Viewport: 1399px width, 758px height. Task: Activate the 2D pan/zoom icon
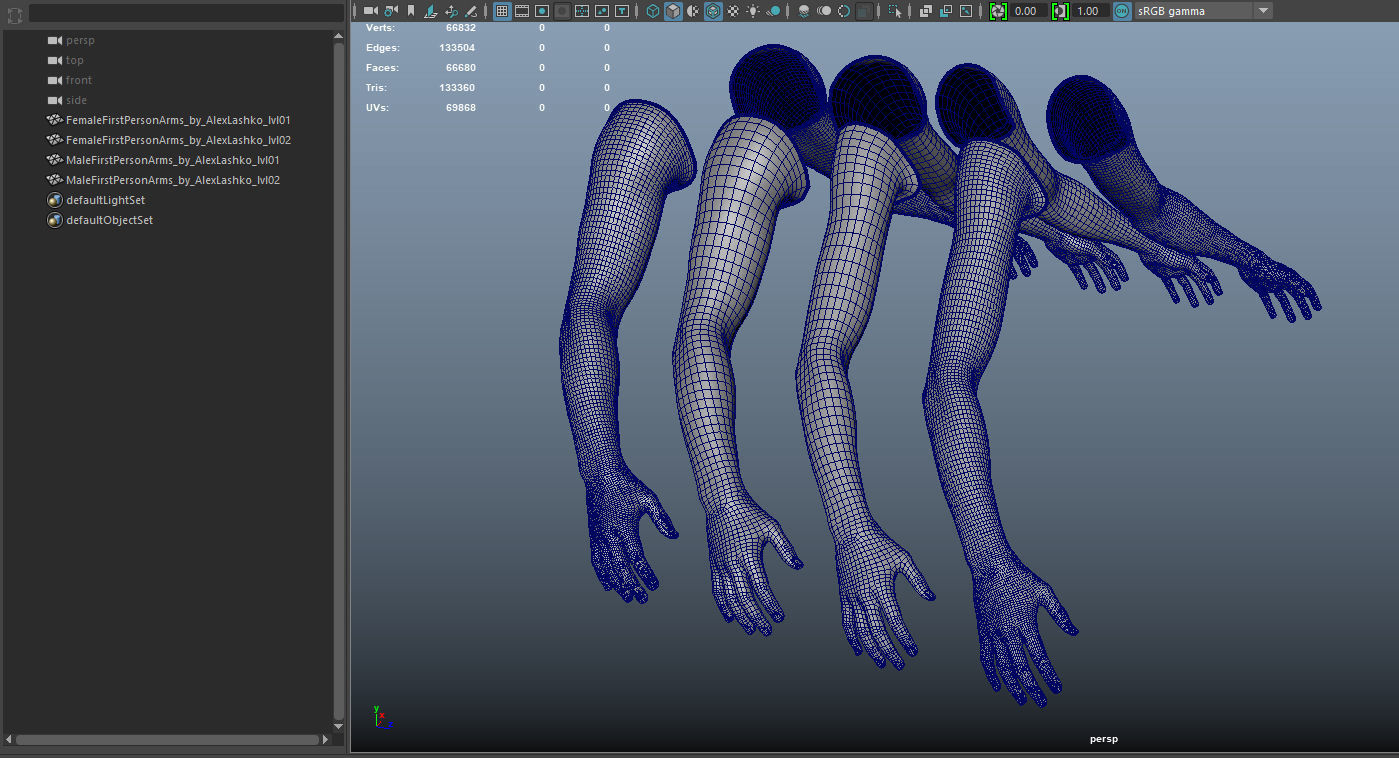coord(451,11)
